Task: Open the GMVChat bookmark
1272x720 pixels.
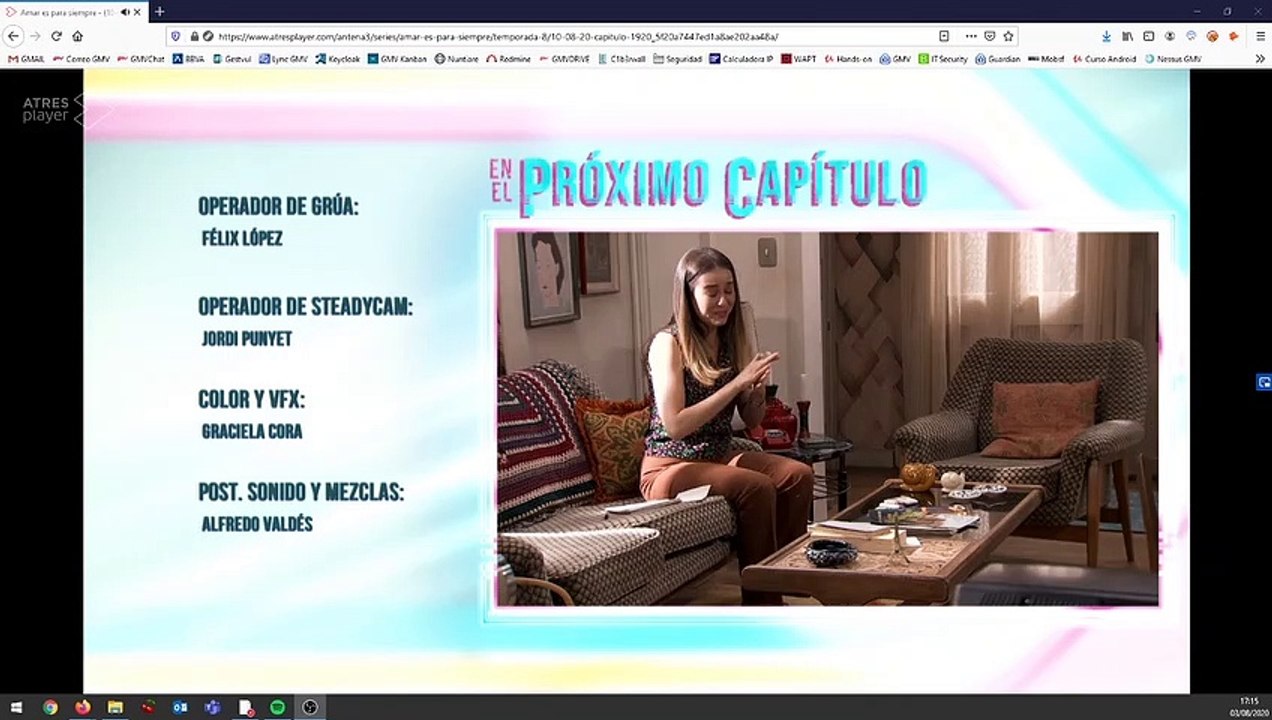Action: tap(141, 59)
